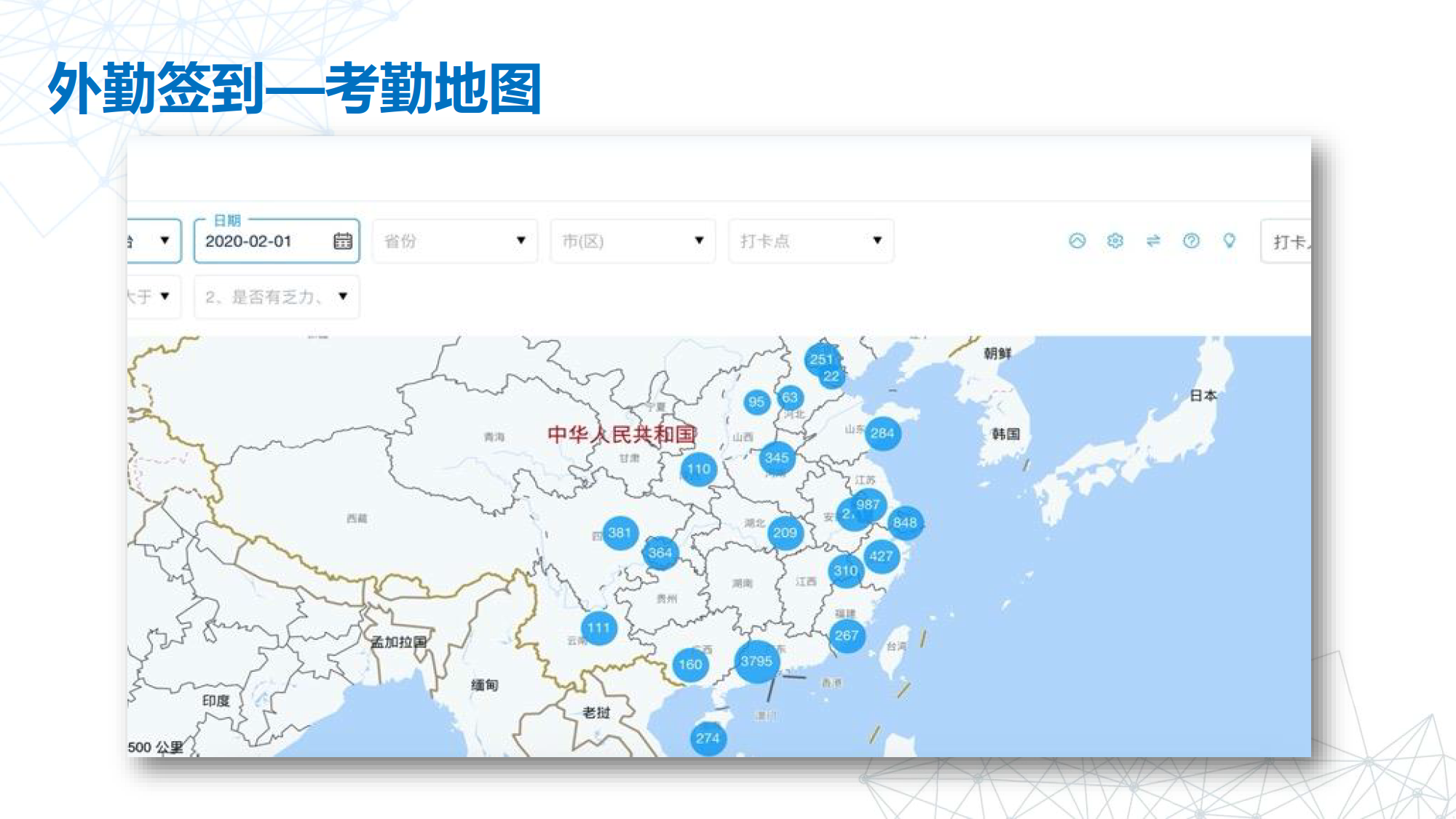
Task: Click the 朝鲜 map label
Action: [x=997, y=353]
